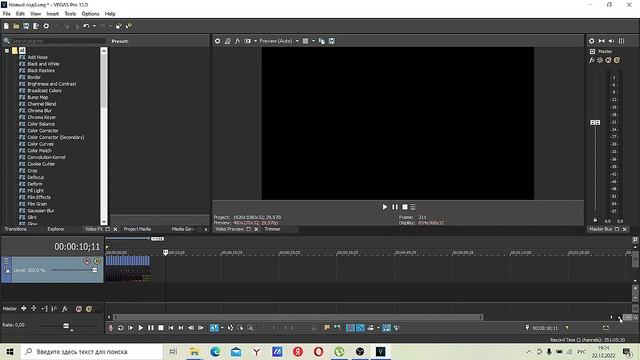Select the Color Corrector (Secondary) effect
This screenshot has width=640, height=360.
click(56, 137)
